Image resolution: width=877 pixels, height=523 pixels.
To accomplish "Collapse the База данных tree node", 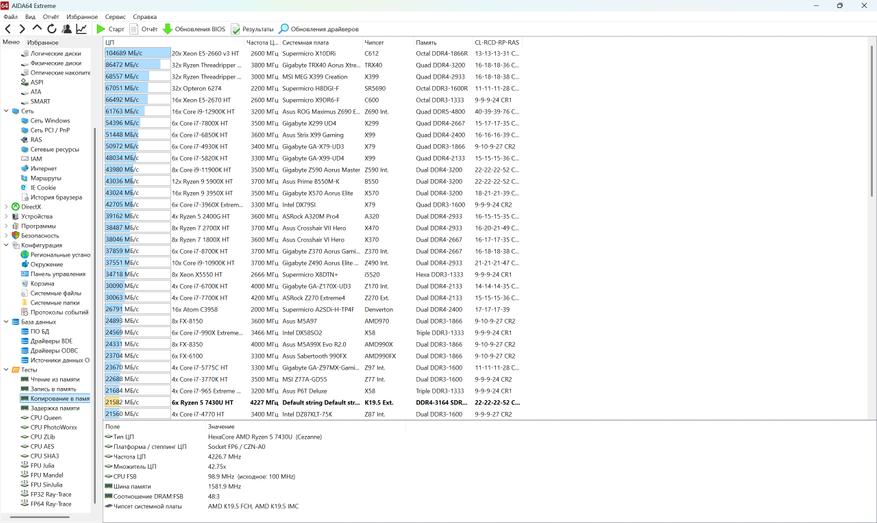I will click(x=6, y=322).
